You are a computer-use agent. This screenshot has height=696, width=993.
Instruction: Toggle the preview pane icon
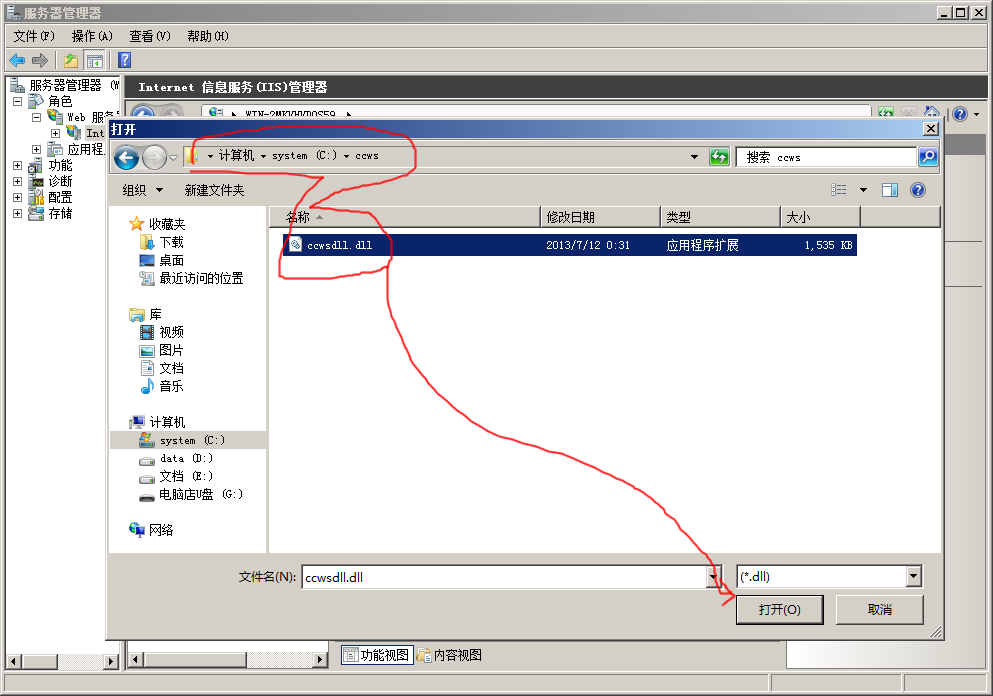889,190
